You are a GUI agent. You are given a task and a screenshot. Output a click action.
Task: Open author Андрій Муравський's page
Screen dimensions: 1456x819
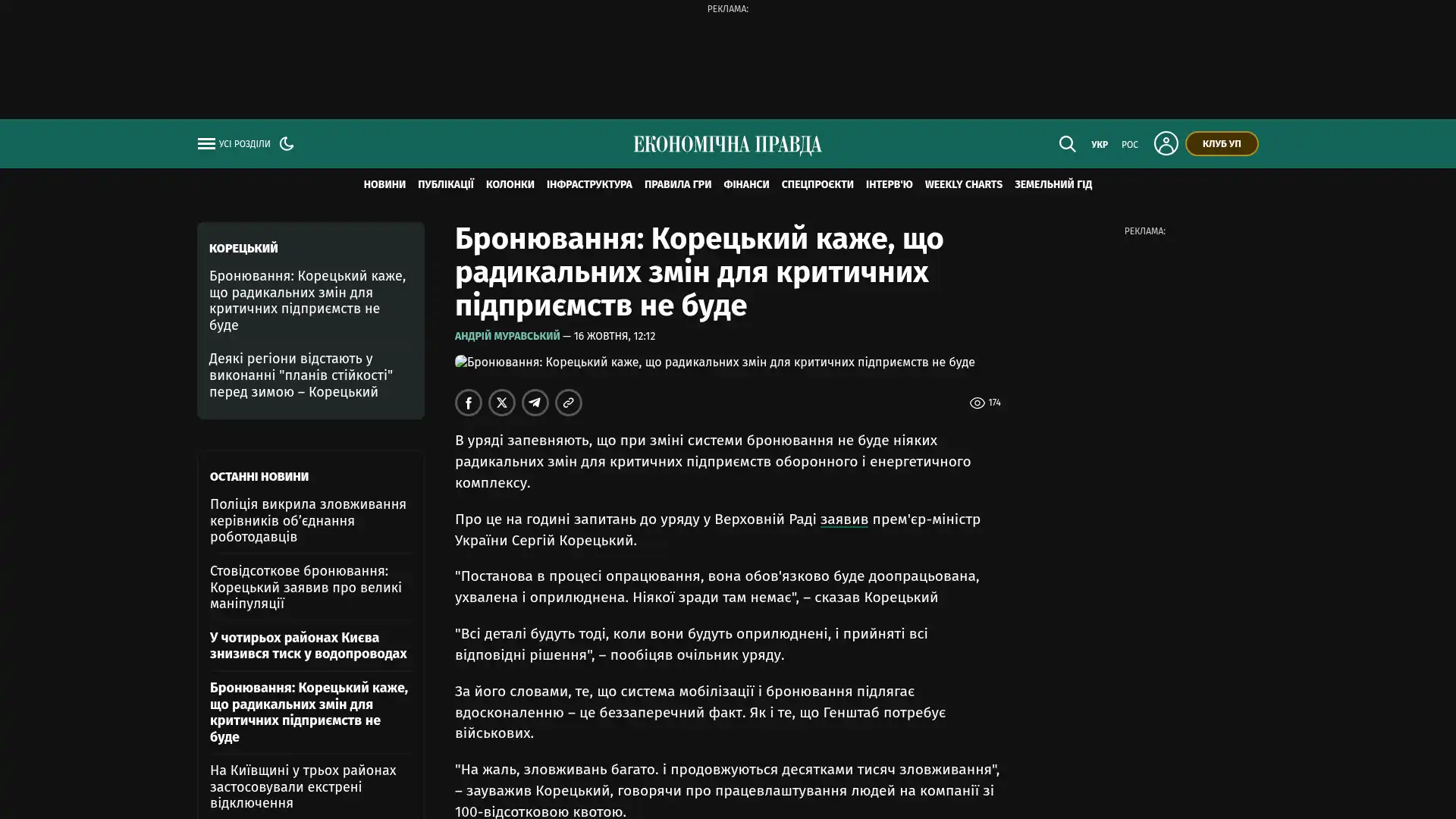[507, 336]
